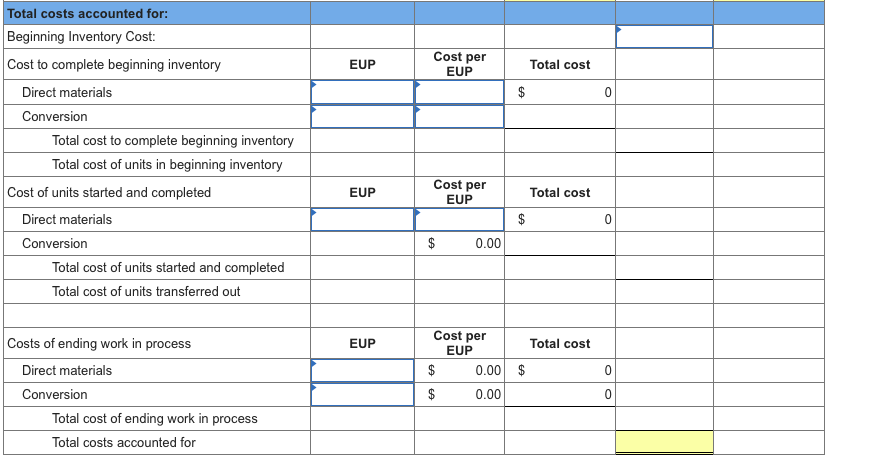Click 'Conversion' label under ending work in process
This screenshot has height=460, width=896.
55,394
